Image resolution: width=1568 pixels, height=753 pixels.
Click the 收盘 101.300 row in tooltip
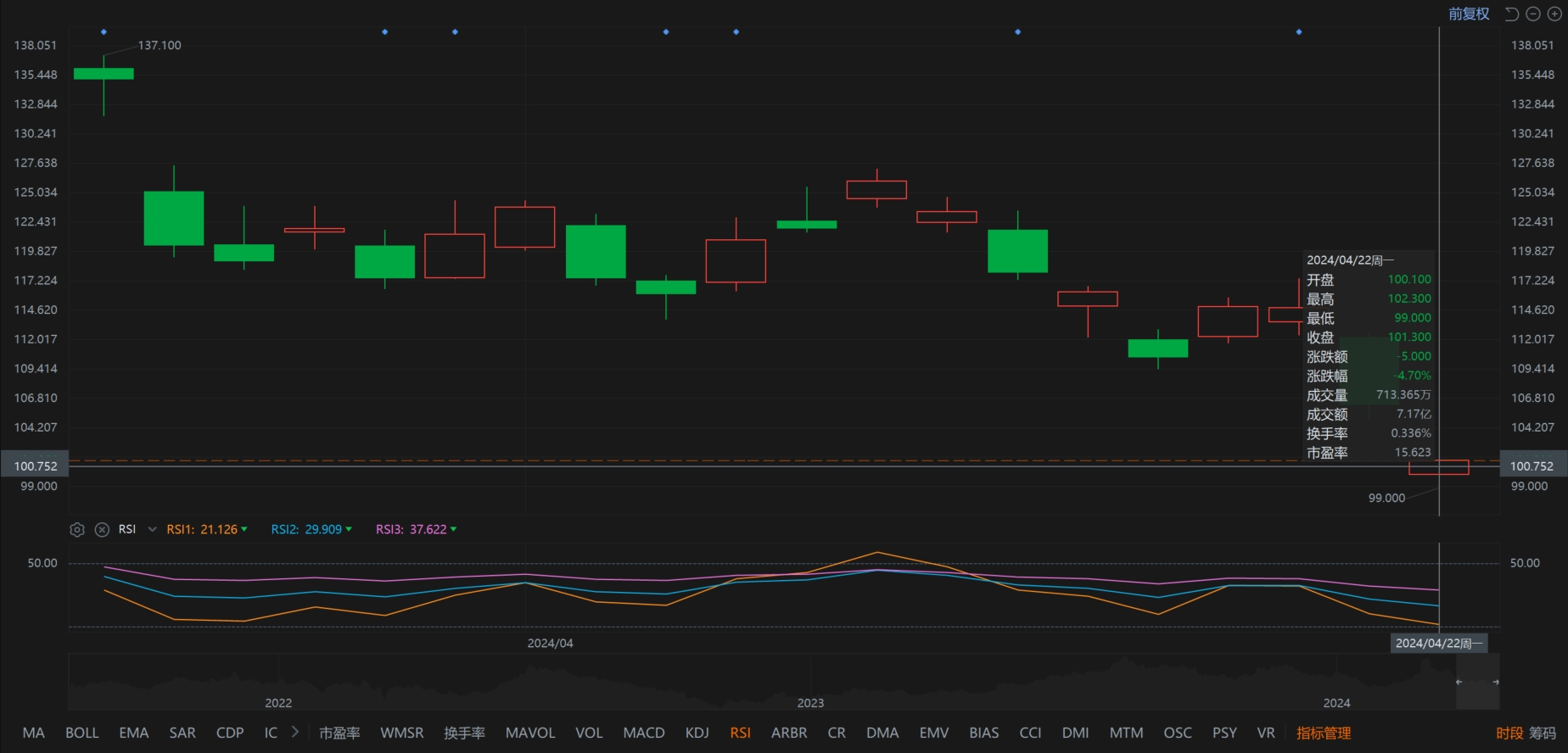(1369, 337)
